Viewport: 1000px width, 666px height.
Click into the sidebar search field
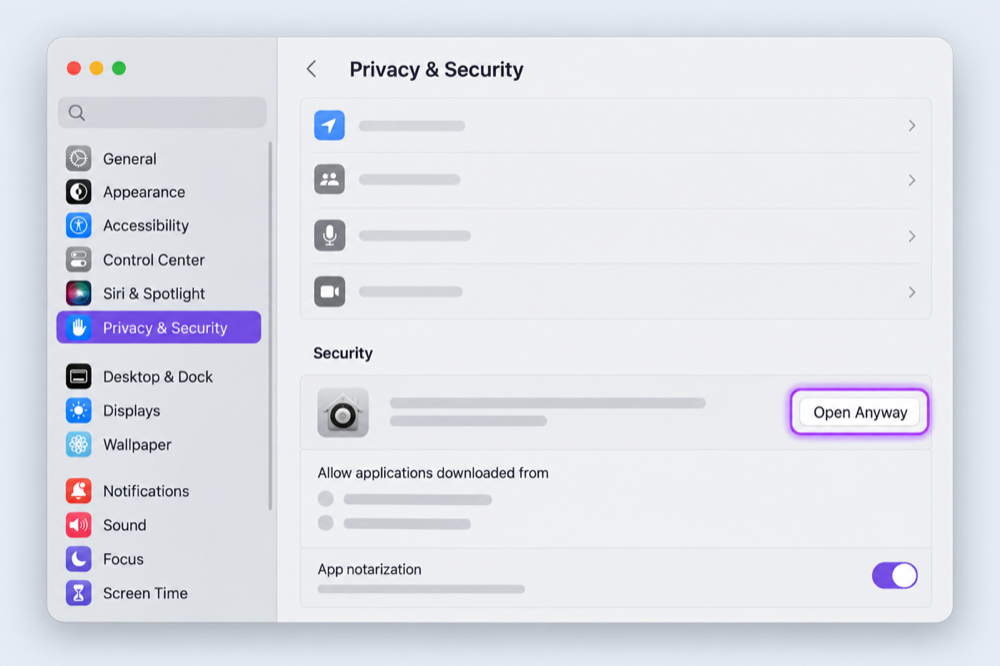(x=162, y=113)
